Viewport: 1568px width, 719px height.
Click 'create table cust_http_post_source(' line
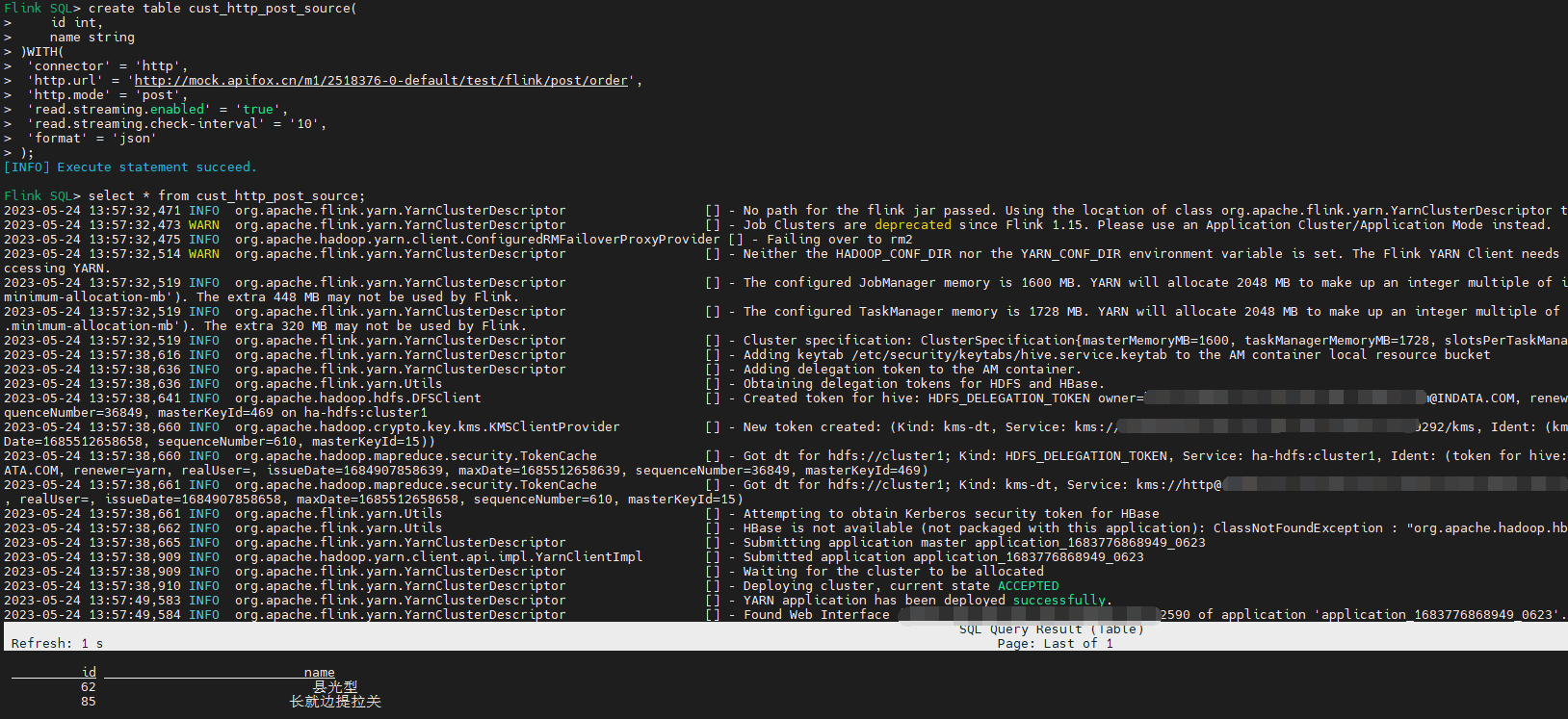[222, 9]
